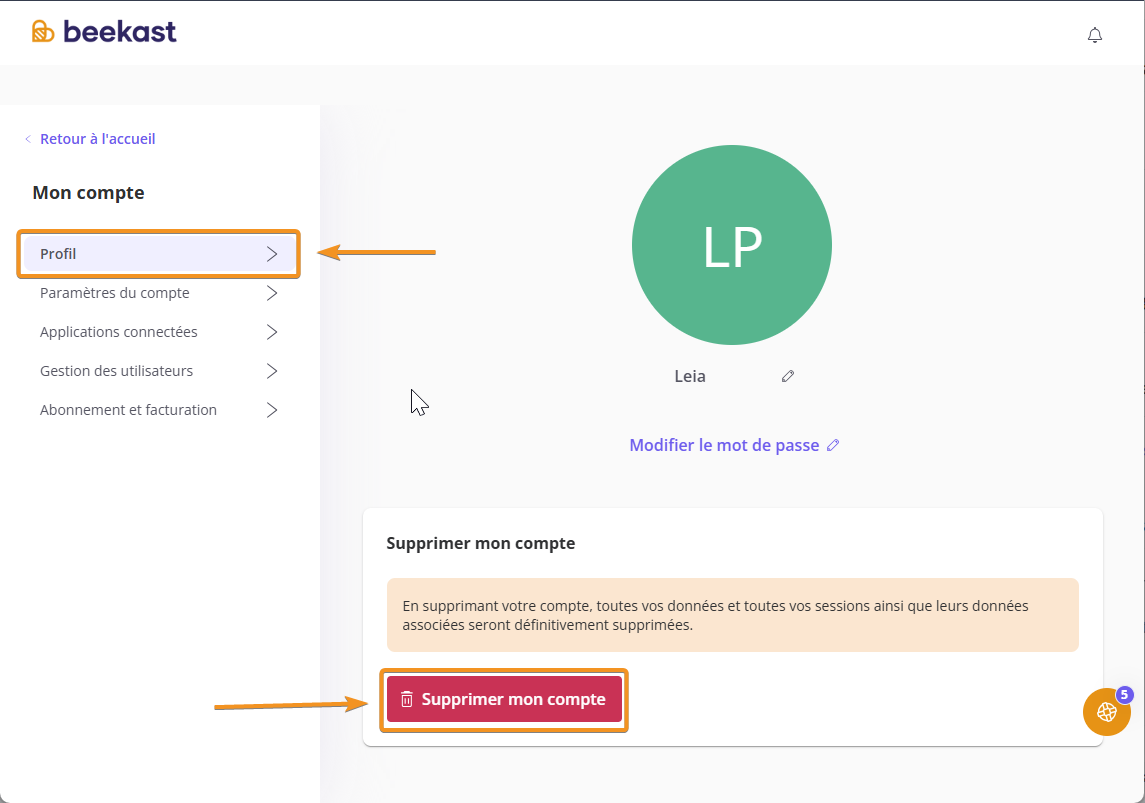Select the Profil menu item
The image size is (1145, 803).
coord(59,254)
